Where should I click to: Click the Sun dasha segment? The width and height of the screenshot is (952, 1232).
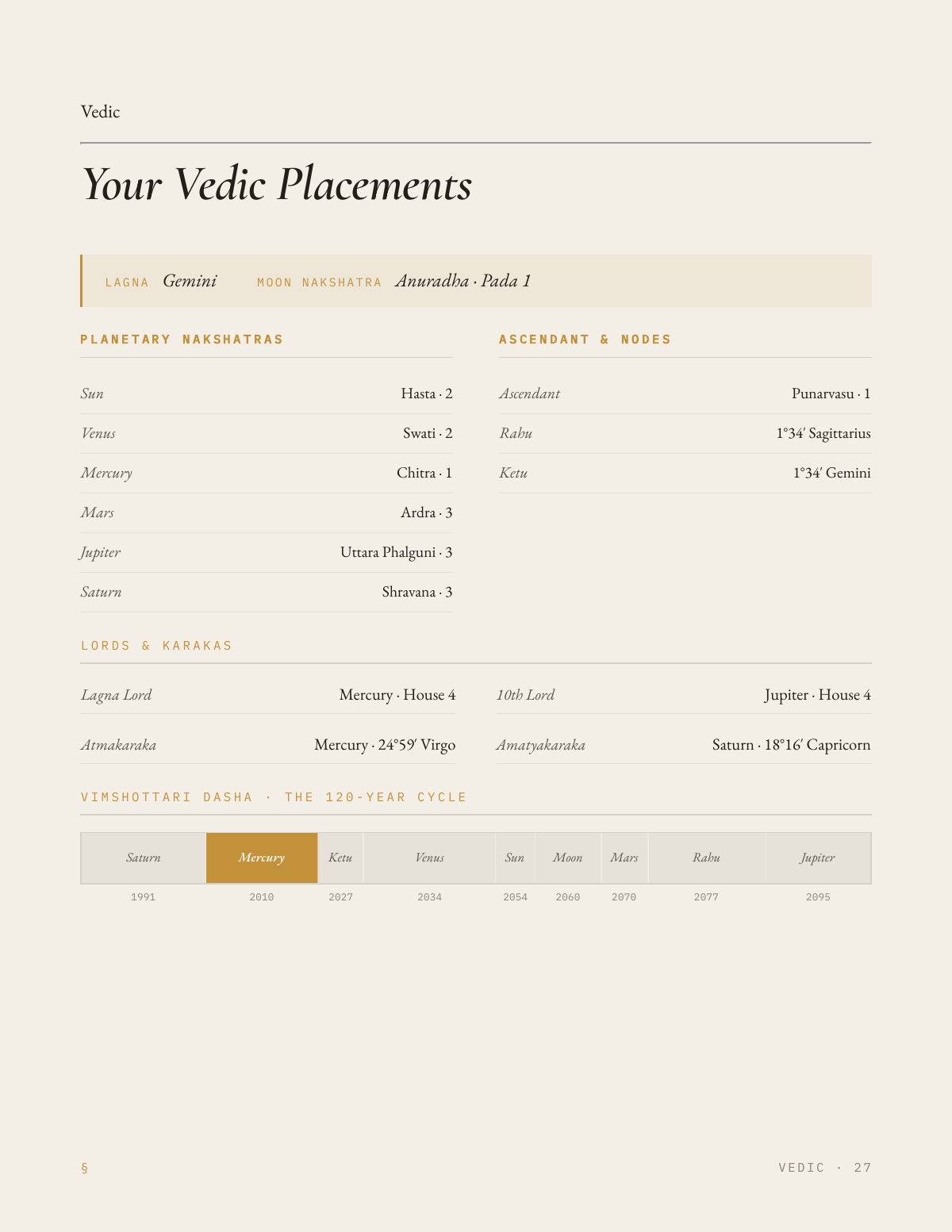pyautogui.click(x=515, y=858)
